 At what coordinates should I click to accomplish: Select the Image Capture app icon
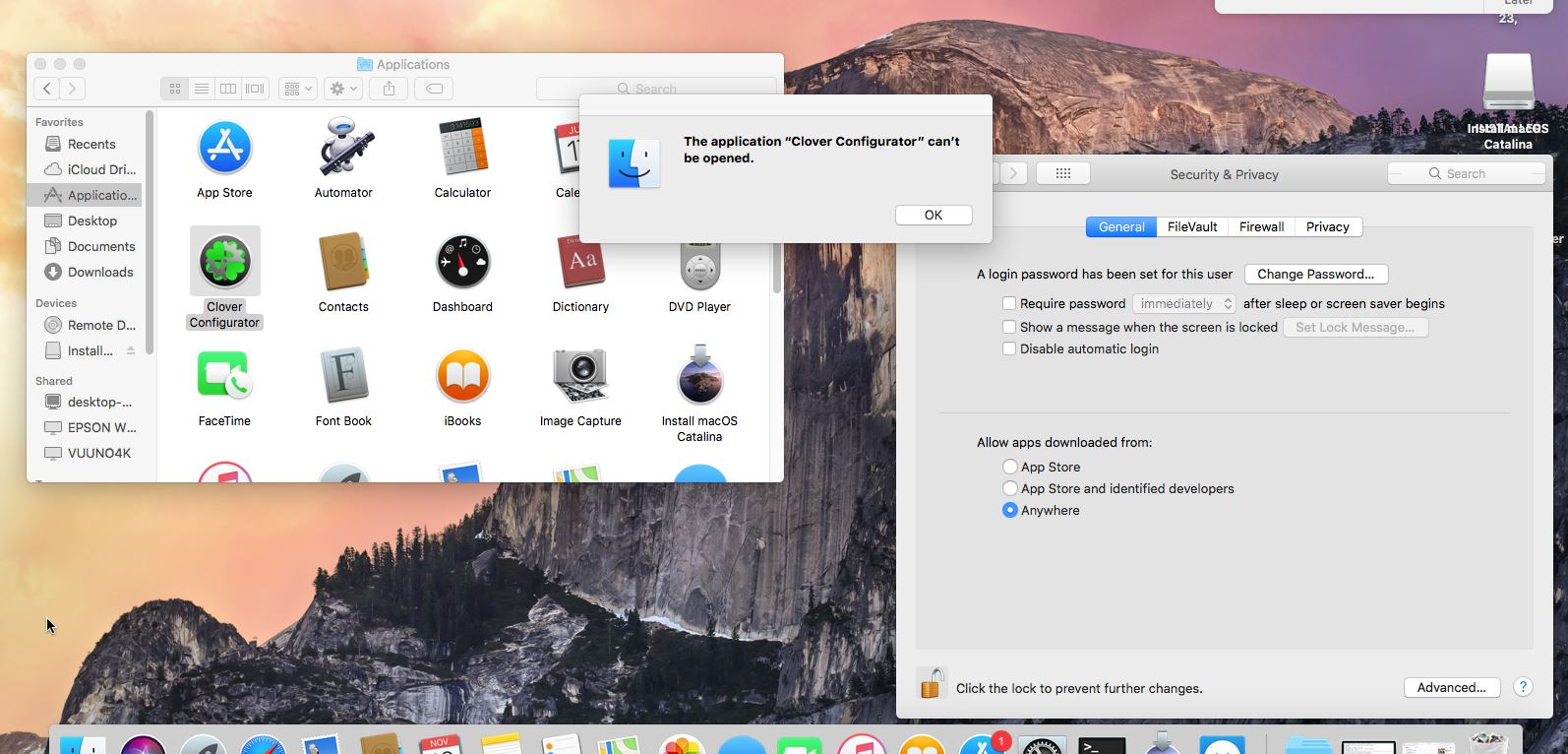click(580, 376)
